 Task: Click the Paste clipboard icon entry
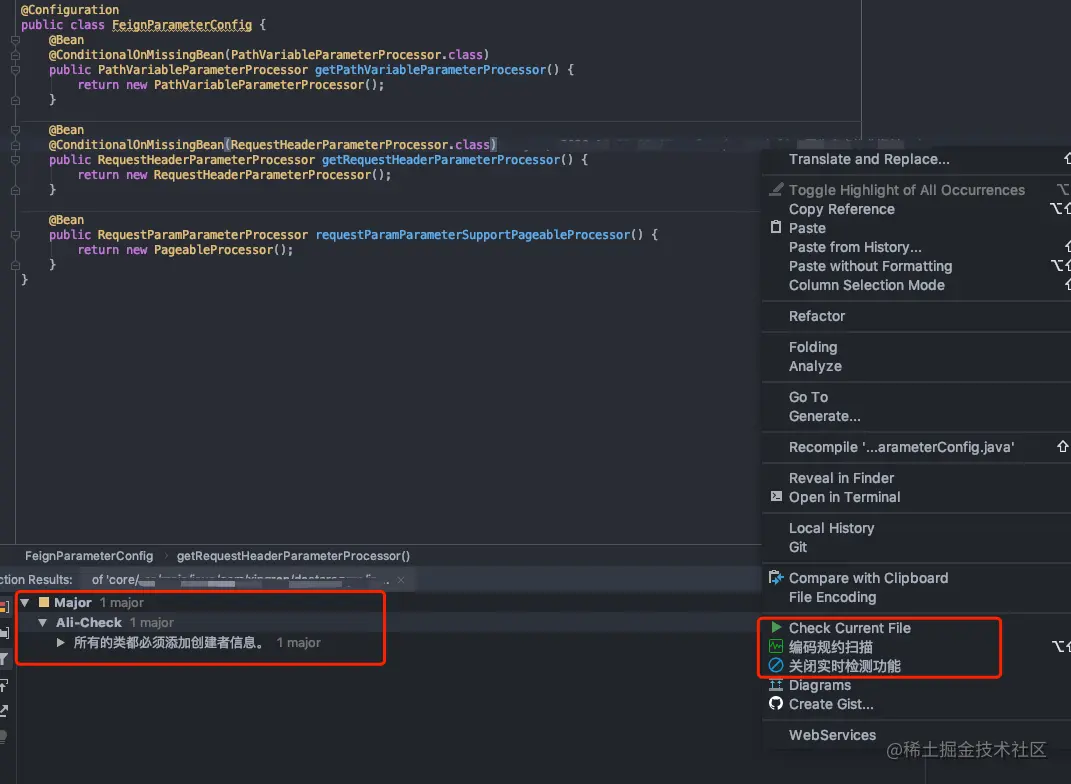pyautogui.click(x=776, y=227)
